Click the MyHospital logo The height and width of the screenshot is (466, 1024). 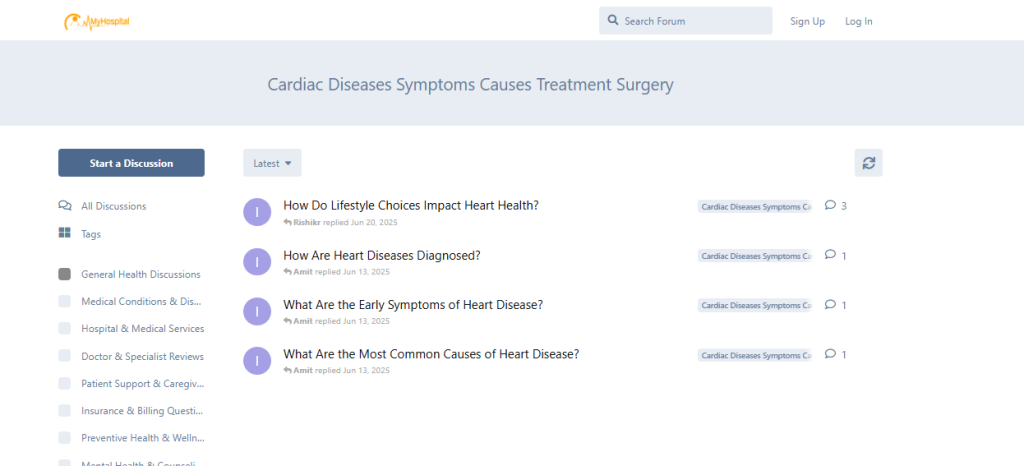tap(96, 21)
